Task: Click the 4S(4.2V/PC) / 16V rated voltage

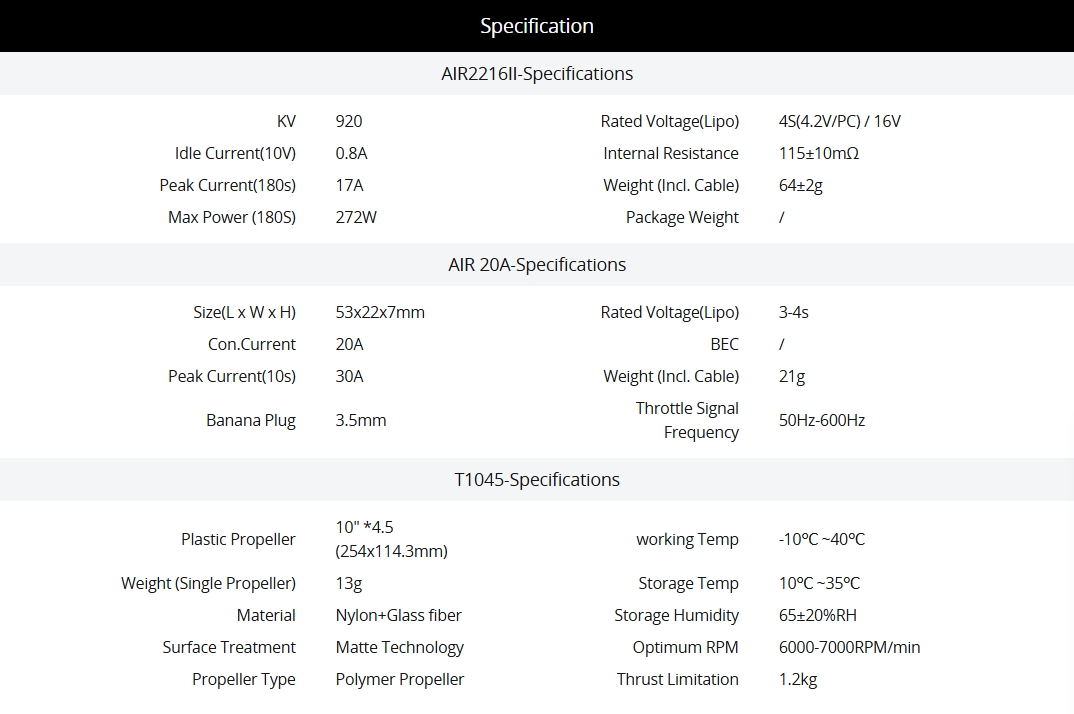Action: pyautogui.click(x=839, y=121)
